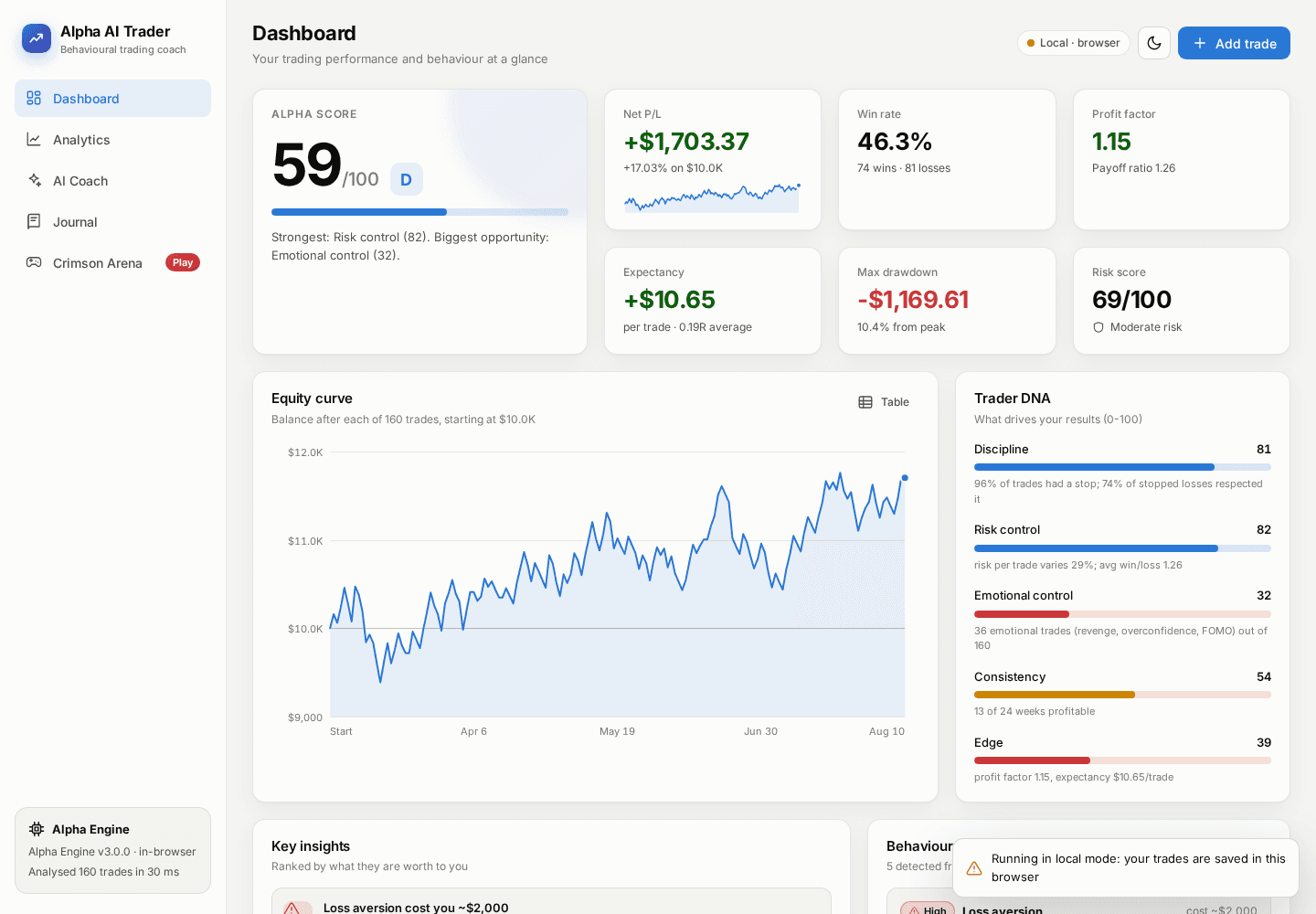Click the Edge score bar
Screen dimensions: 1316x914
(1122, 760)
